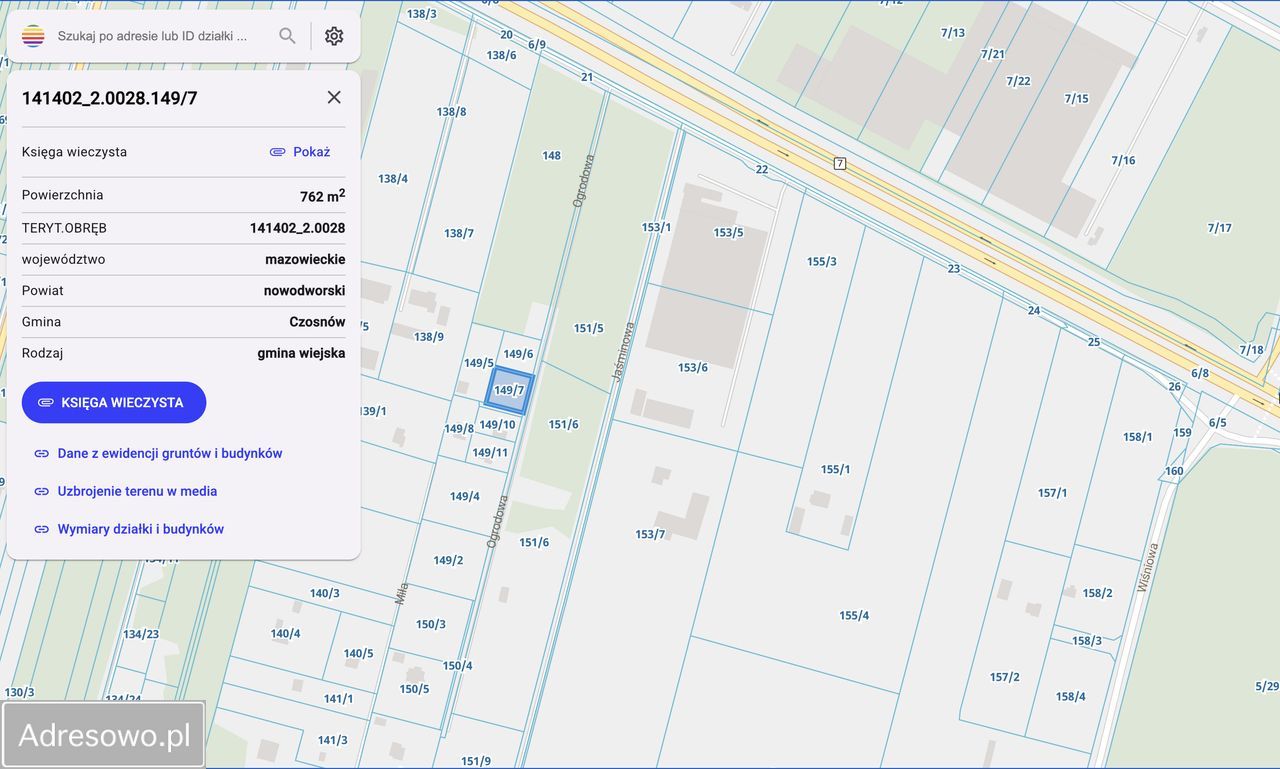Select the highlighted parcel 149/7 on map

[x=509, y=391]
